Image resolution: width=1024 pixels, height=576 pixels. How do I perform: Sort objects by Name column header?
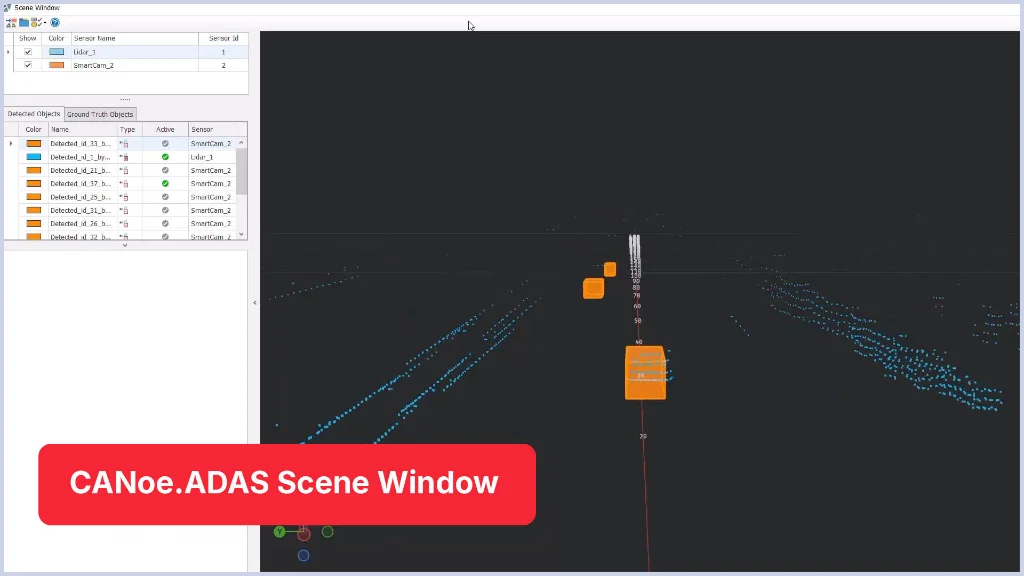point(83,129)
